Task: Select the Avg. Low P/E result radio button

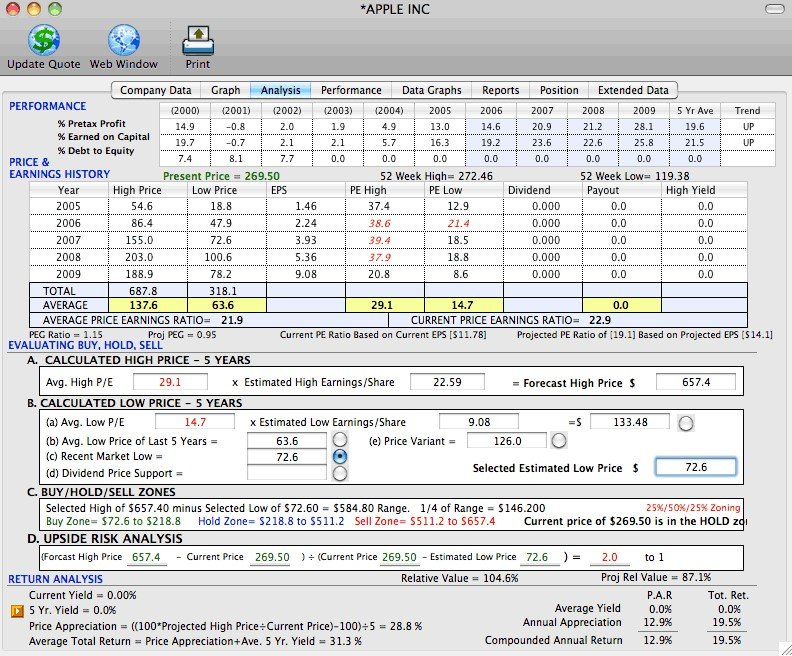Action: 685,423
